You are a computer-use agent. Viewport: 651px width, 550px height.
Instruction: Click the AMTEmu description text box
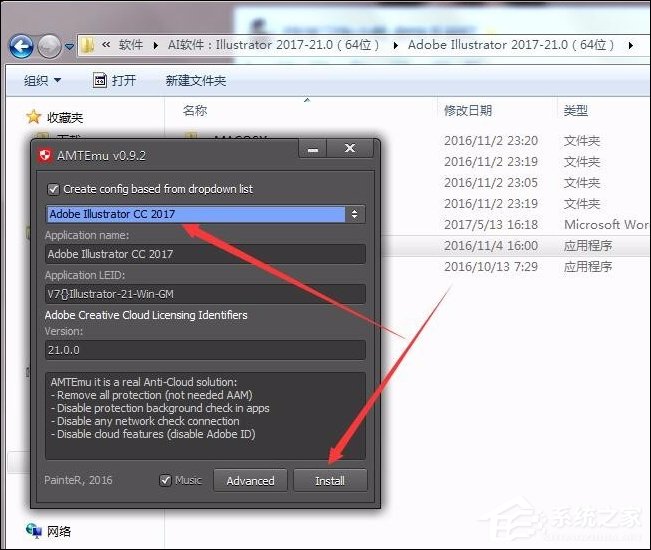[205, 416]
